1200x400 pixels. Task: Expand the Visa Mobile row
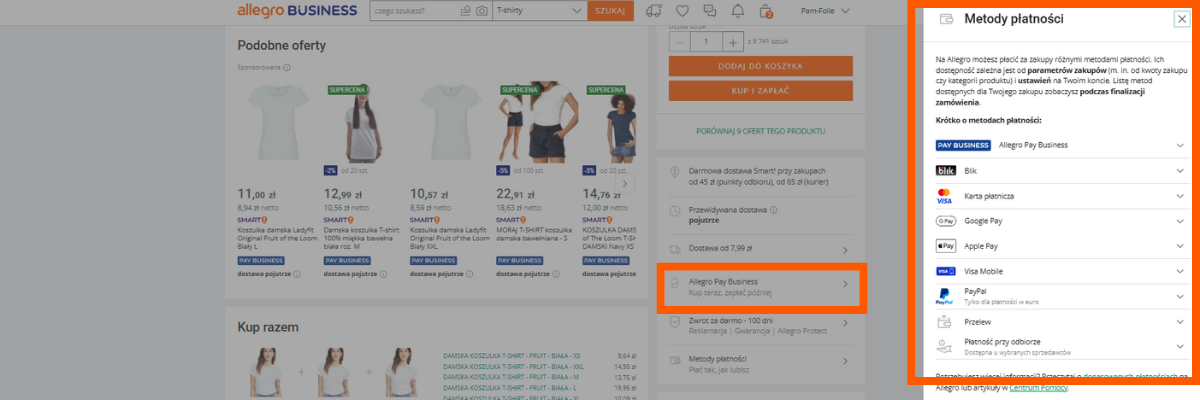1061,271
